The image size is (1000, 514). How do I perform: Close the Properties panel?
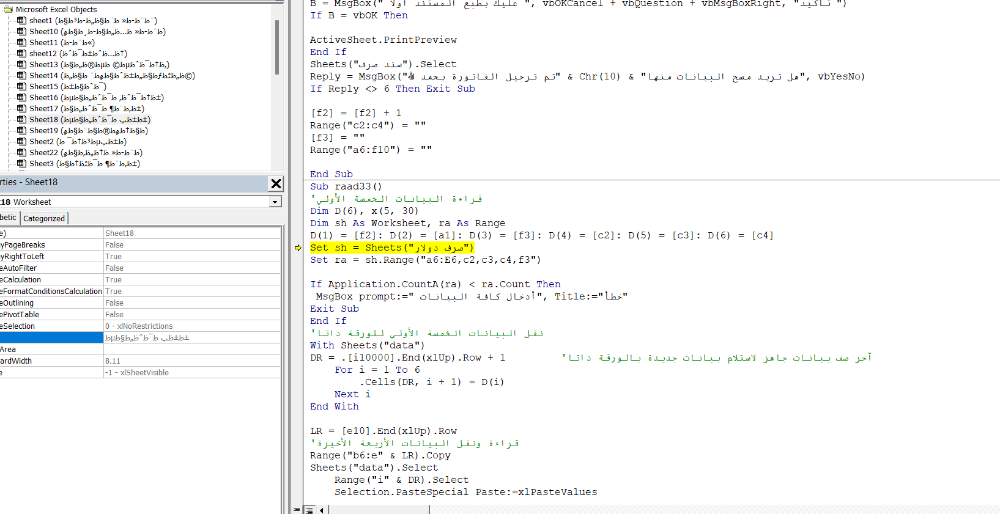click(276, 184)
